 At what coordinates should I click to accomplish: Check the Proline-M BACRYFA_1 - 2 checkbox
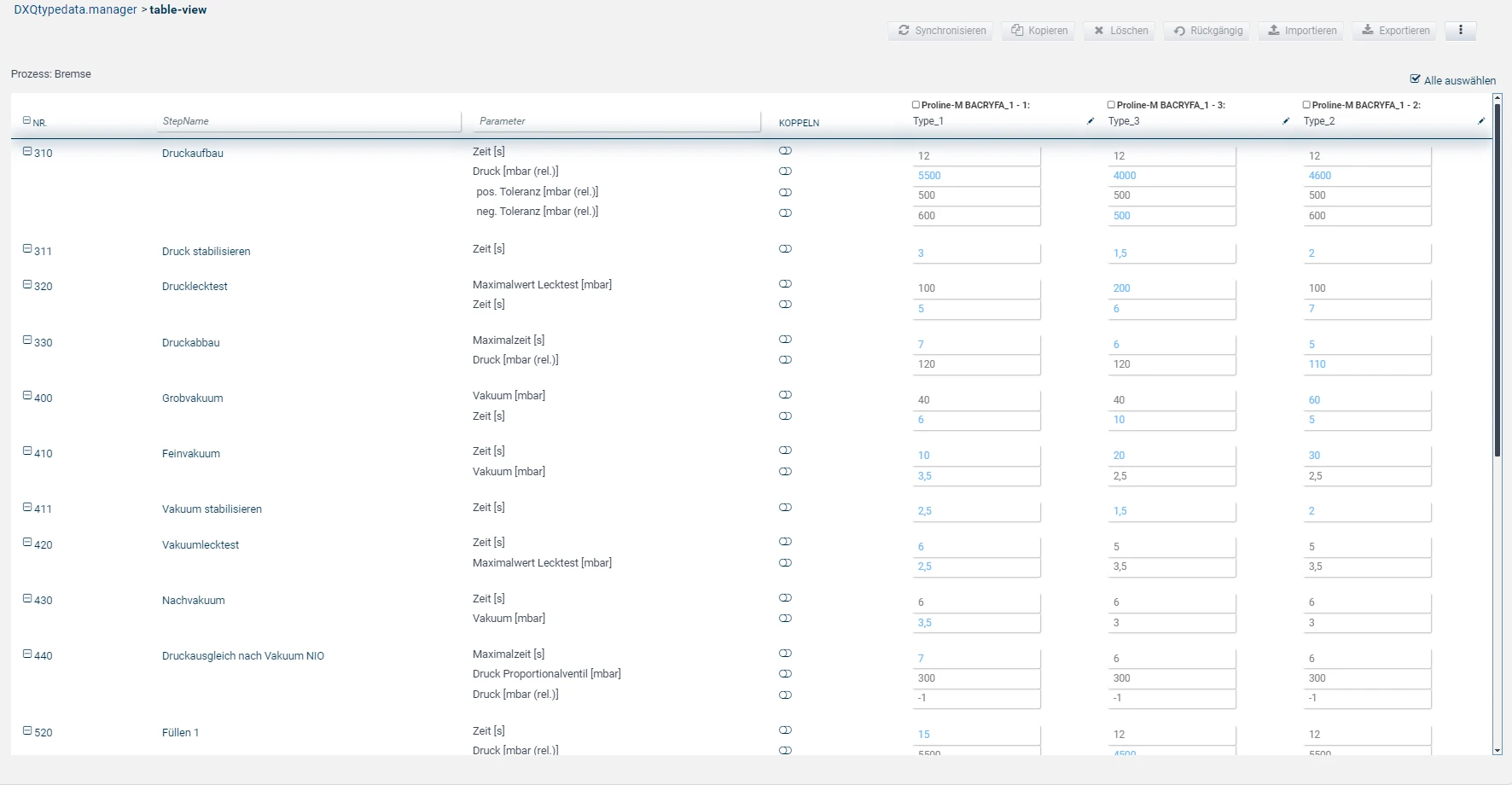1307,105
